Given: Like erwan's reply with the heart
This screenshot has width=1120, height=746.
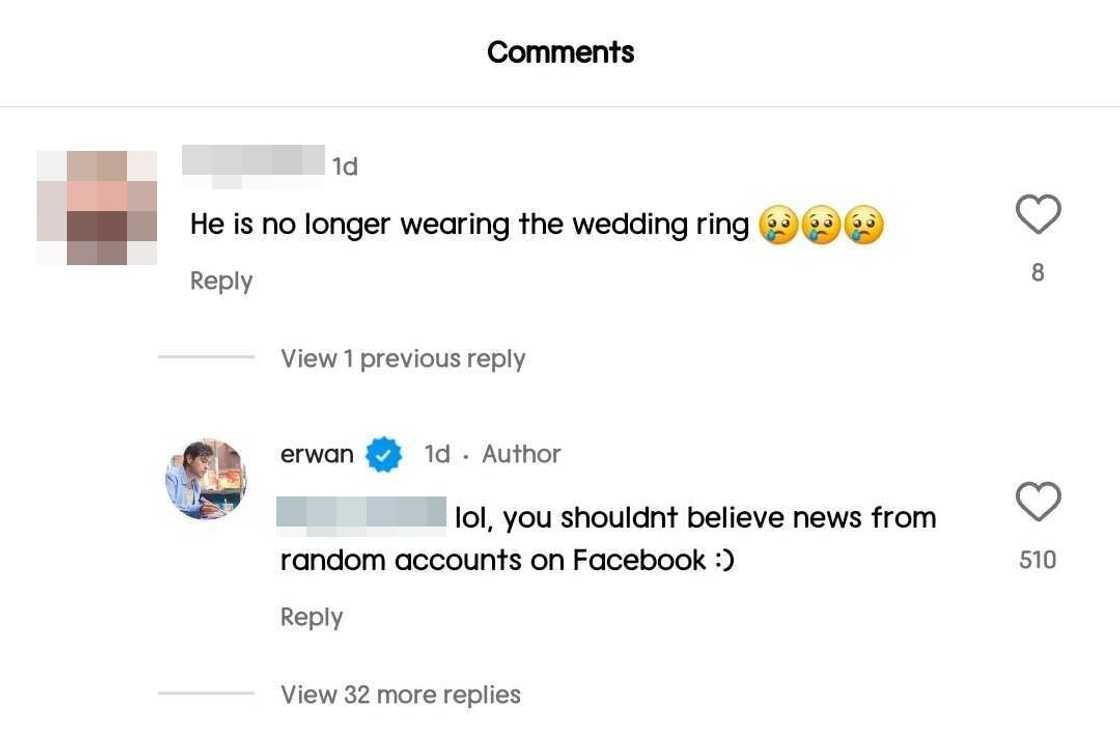Looking at the screenshot, I should 1037,501.
